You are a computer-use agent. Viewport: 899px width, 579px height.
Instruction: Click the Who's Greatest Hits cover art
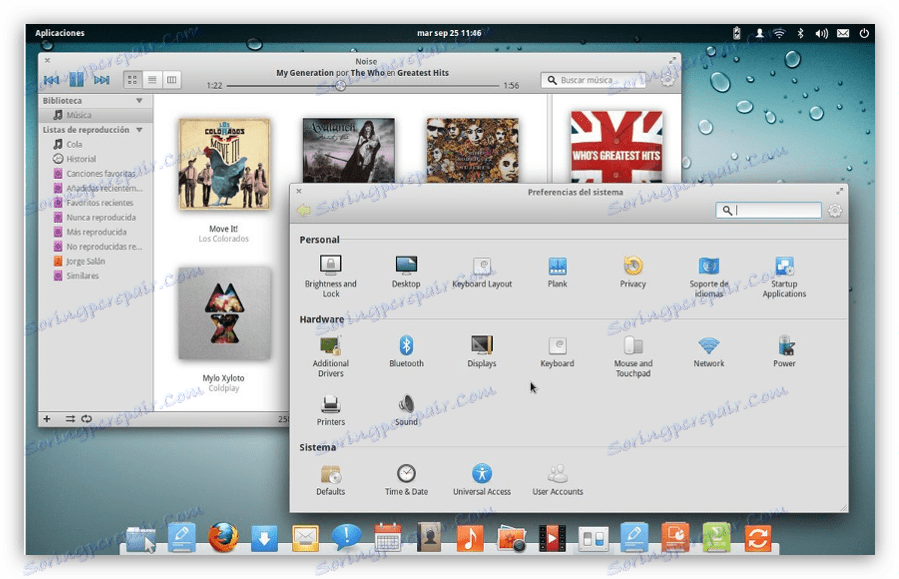tap(616, 147)
